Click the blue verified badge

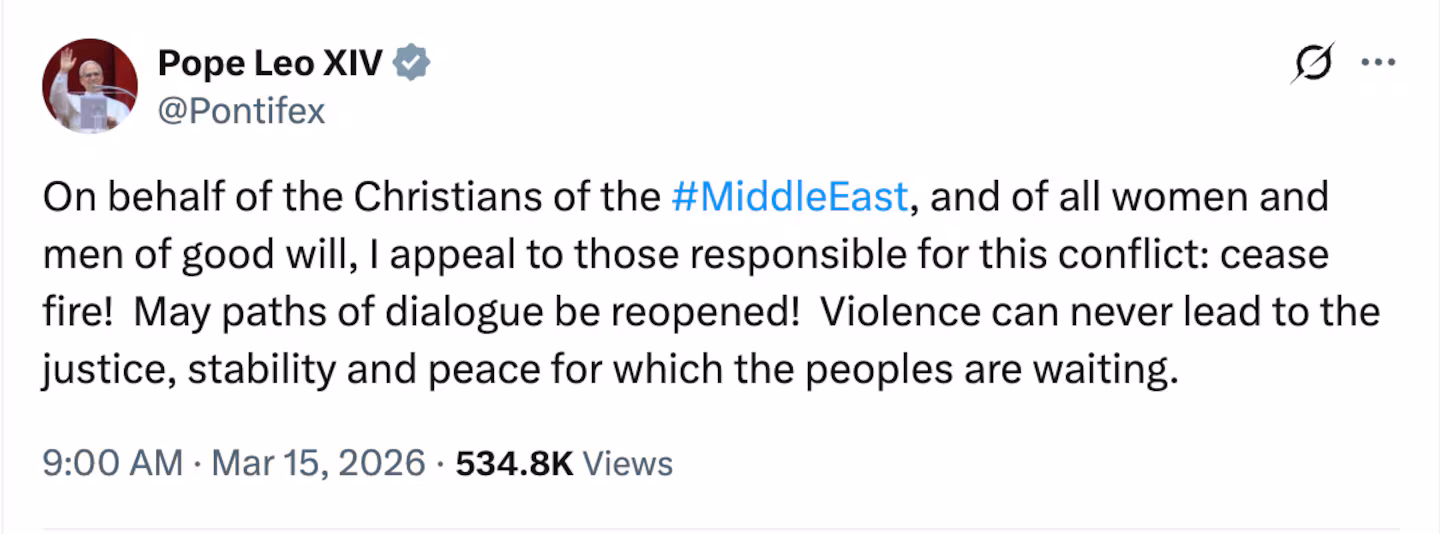pos(412,63)
